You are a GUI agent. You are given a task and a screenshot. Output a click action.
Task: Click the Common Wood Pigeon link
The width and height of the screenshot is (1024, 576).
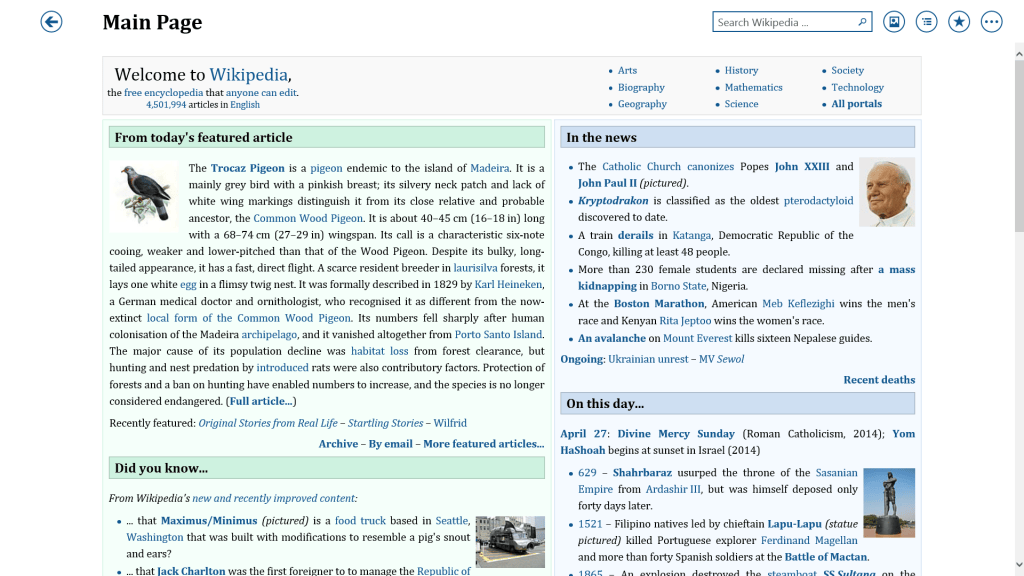coord(308,218)
